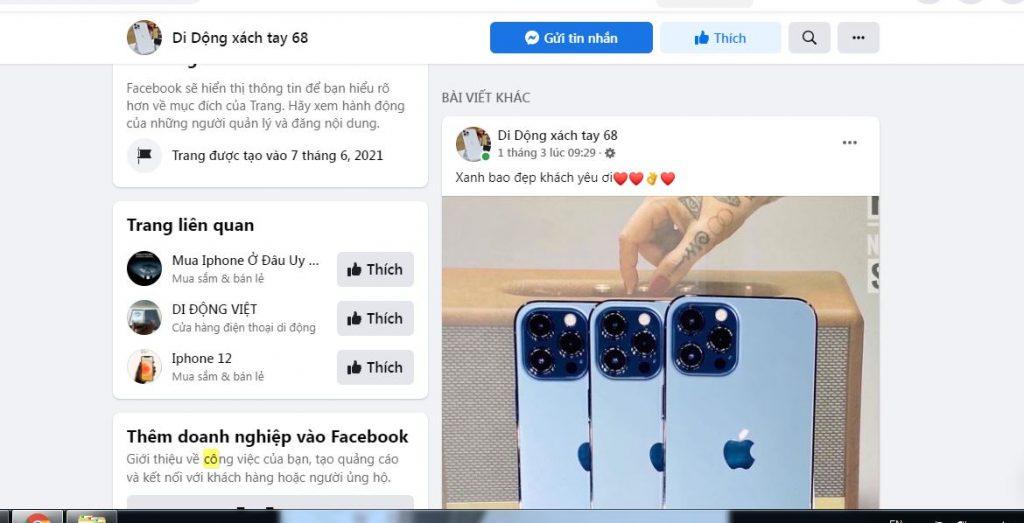Like the DI ĐỘNG VIỆT page

tap(376, 318)
